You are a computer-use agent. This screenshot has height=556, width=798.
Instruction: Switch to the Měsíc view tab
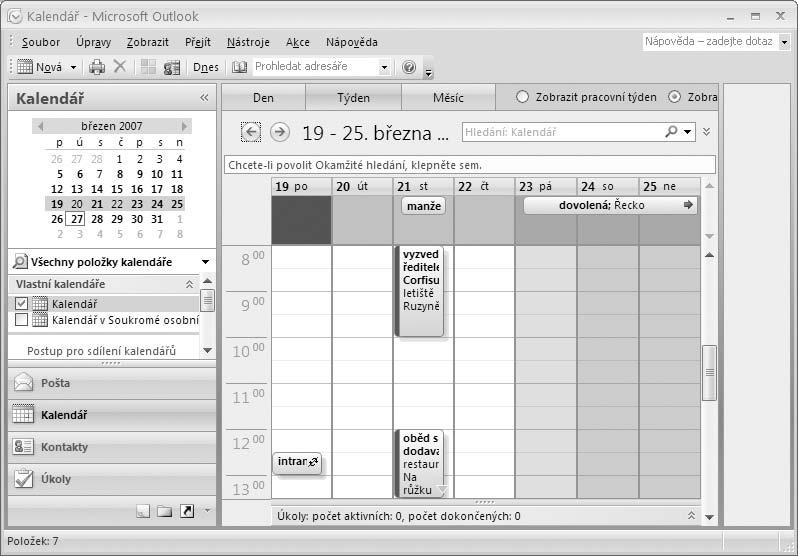pyautogui.click(x=448, y=98)
